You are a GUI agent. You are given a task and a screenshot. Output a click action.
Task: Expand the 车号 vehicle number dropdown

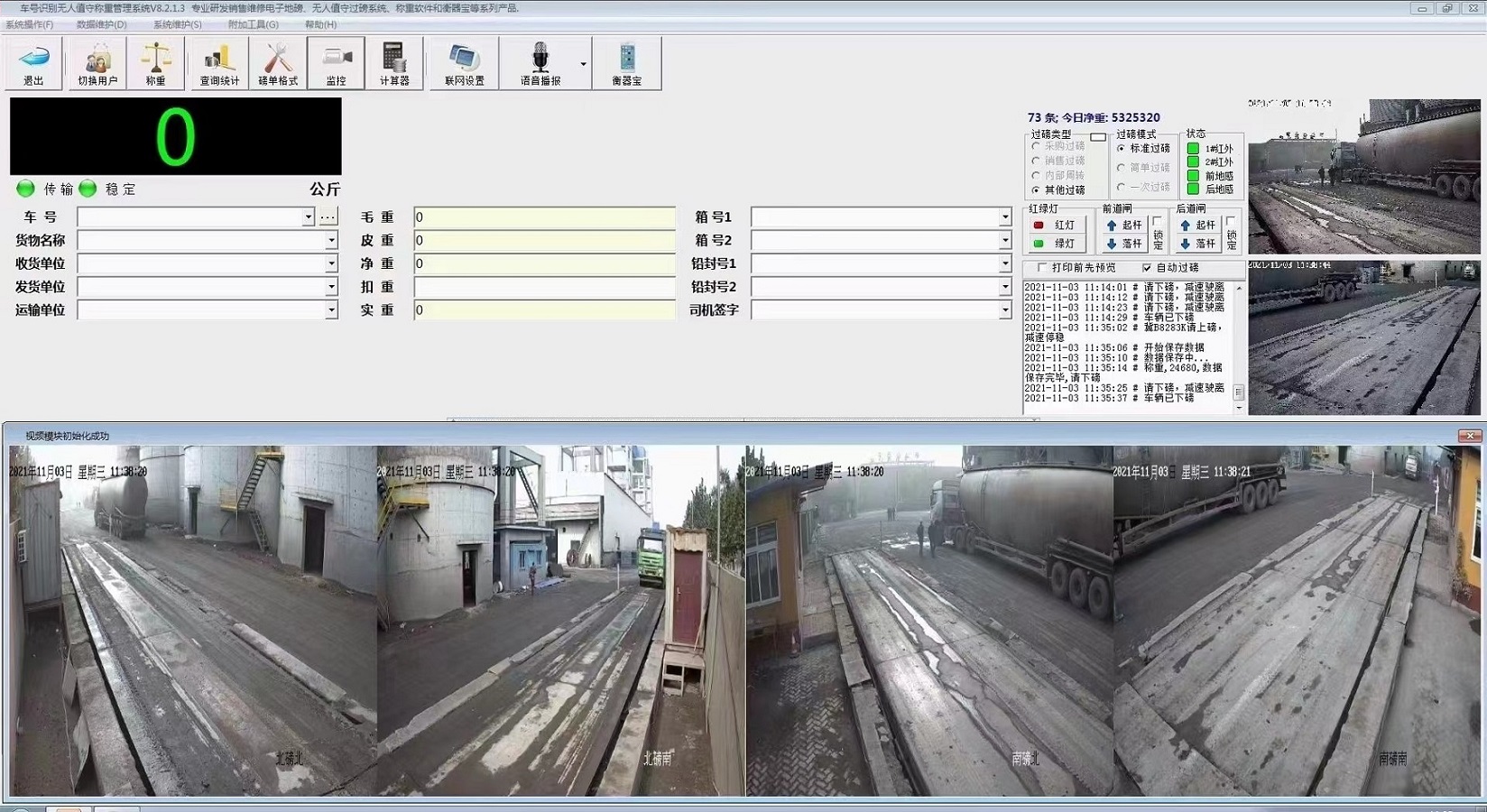308,217
